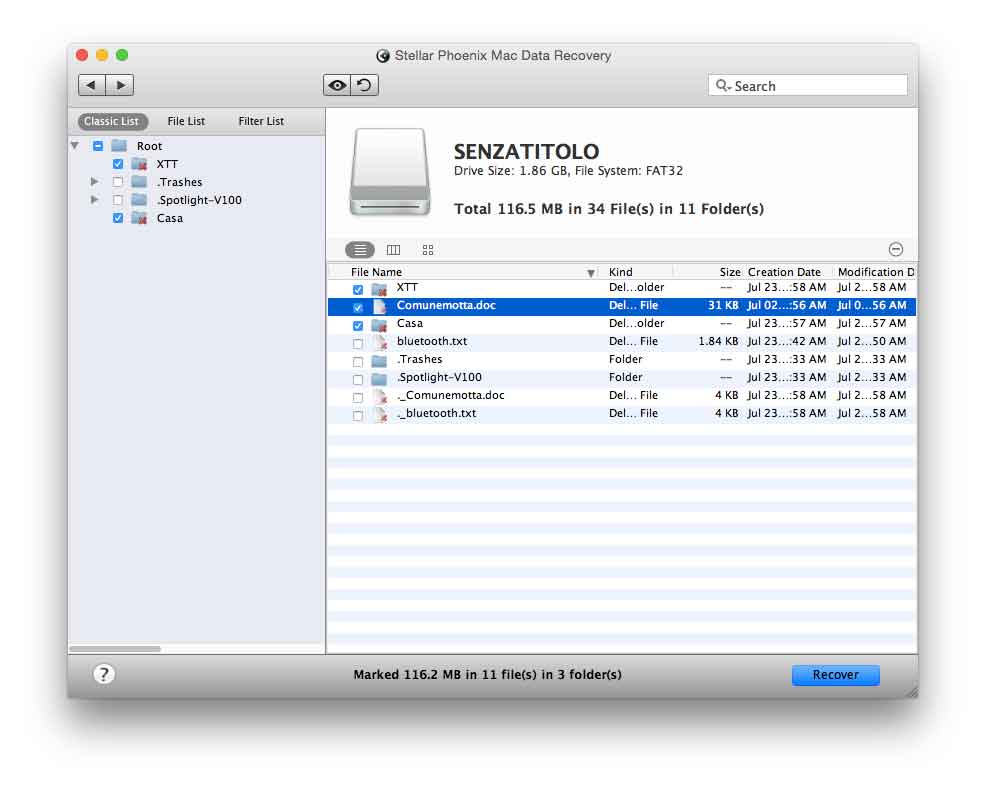Click the .Trashes folder icon in the tree
The width and height of the screenshot is (986, 790).
(139, 182)
